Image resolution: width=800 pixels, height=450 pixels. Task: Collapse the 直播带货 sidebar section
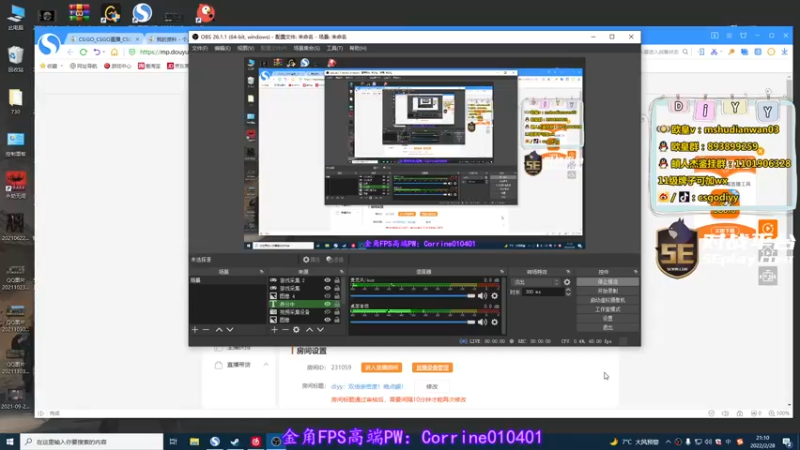pos(266,365)
